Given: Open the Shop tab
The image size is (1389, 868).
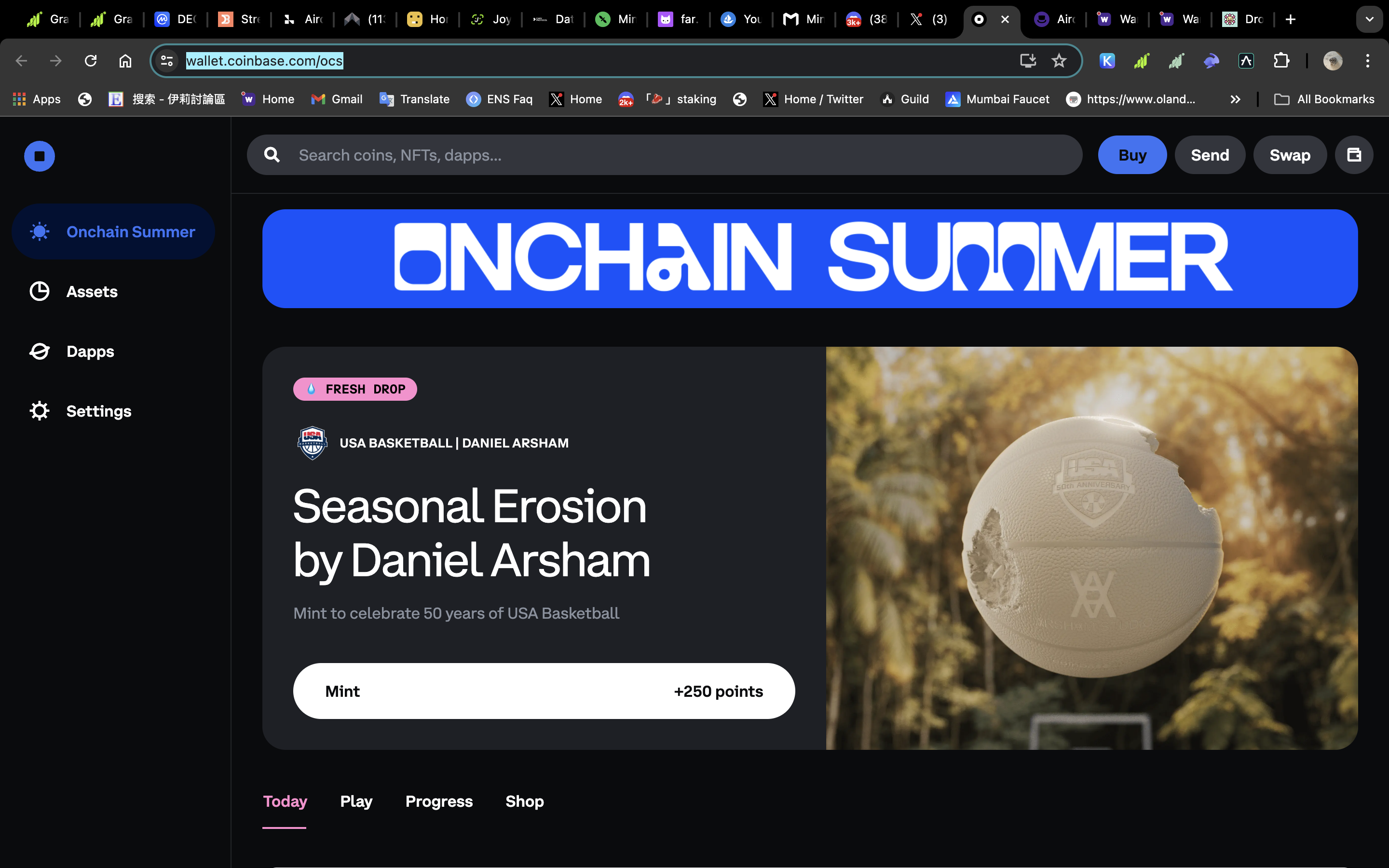Looking at the screenshot, I should 525,801.
